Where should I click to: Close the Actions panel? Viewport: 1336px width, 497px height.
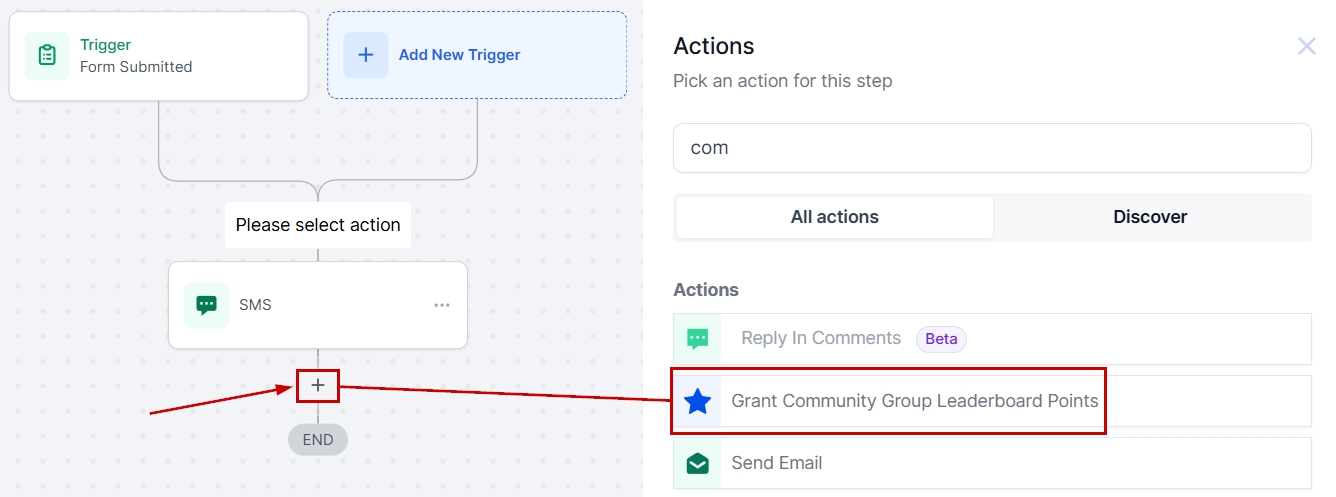(1306, 46)
